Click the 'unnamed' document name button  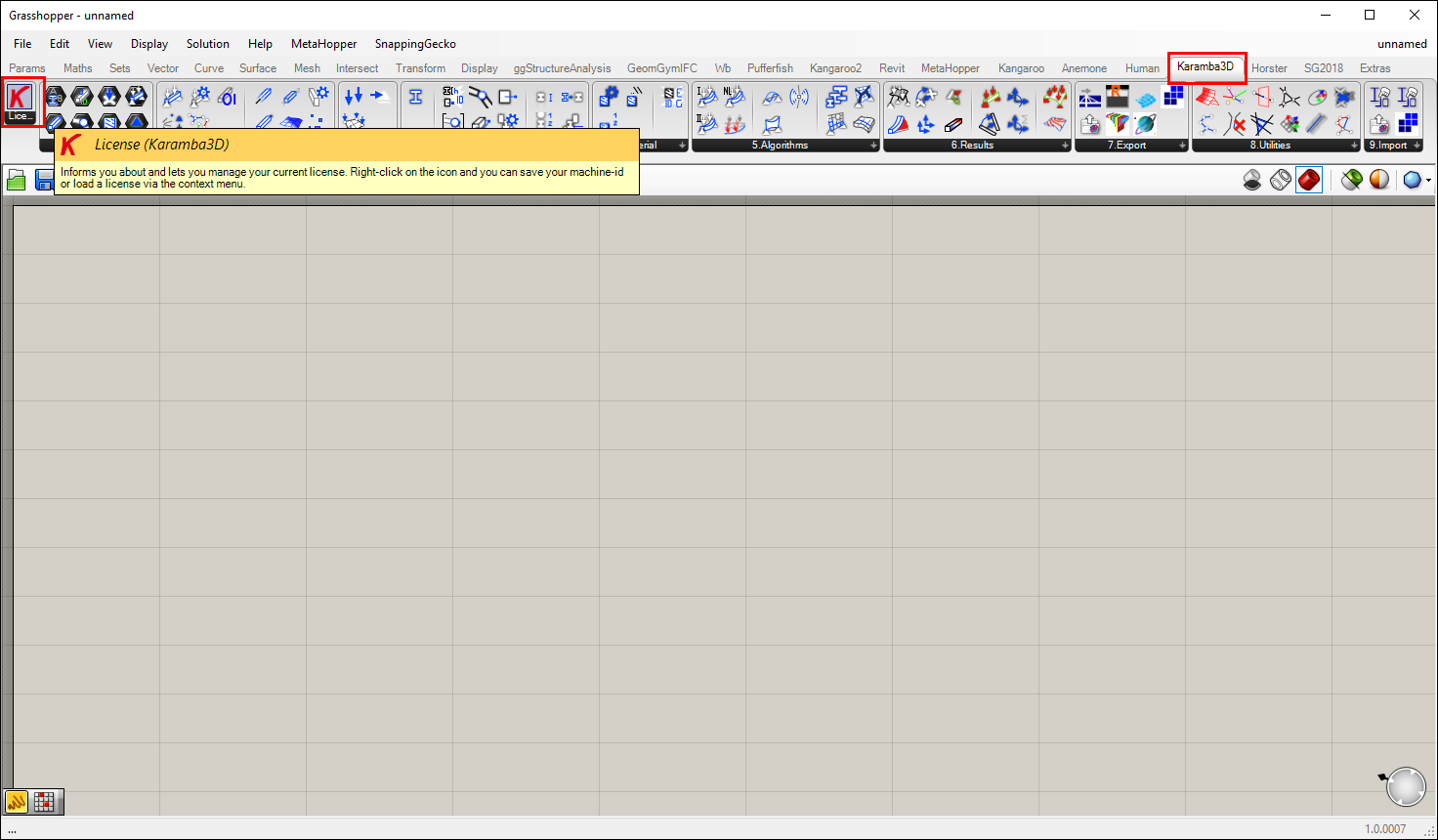(x=1402, y=44)
